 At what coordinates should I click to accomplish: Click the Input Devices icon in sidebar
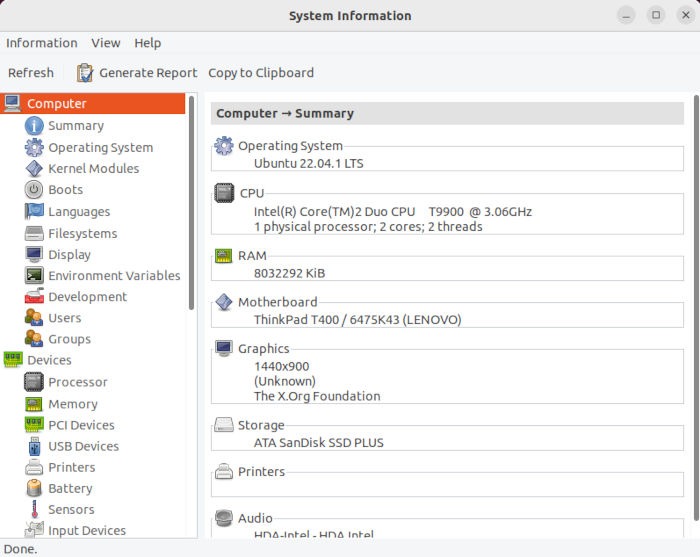[x=34, y=530]
